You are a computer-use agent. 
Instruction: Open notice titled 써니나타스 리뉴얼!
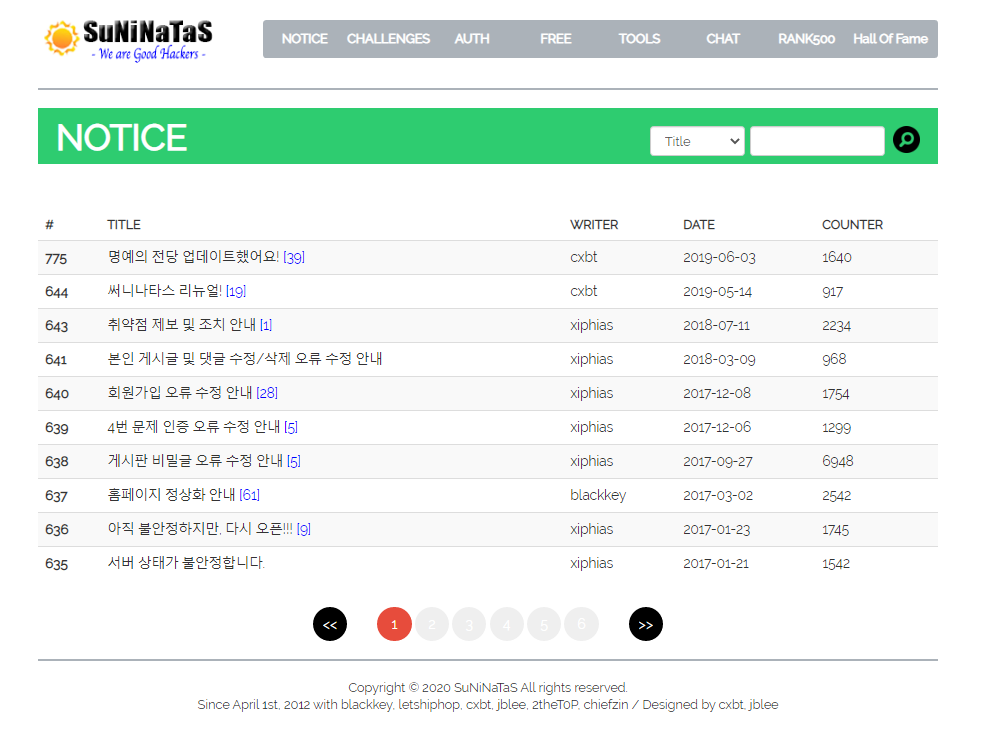pyautogui.click(x=164, y=291)
